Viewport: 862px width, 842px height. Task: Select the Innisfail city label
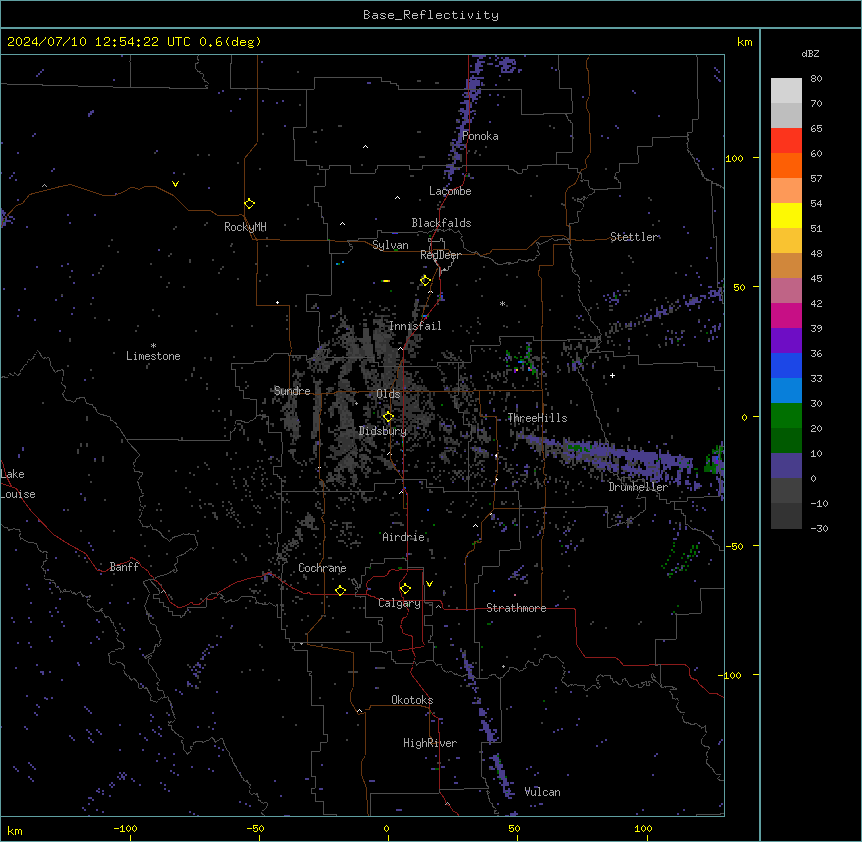[415, 326]
